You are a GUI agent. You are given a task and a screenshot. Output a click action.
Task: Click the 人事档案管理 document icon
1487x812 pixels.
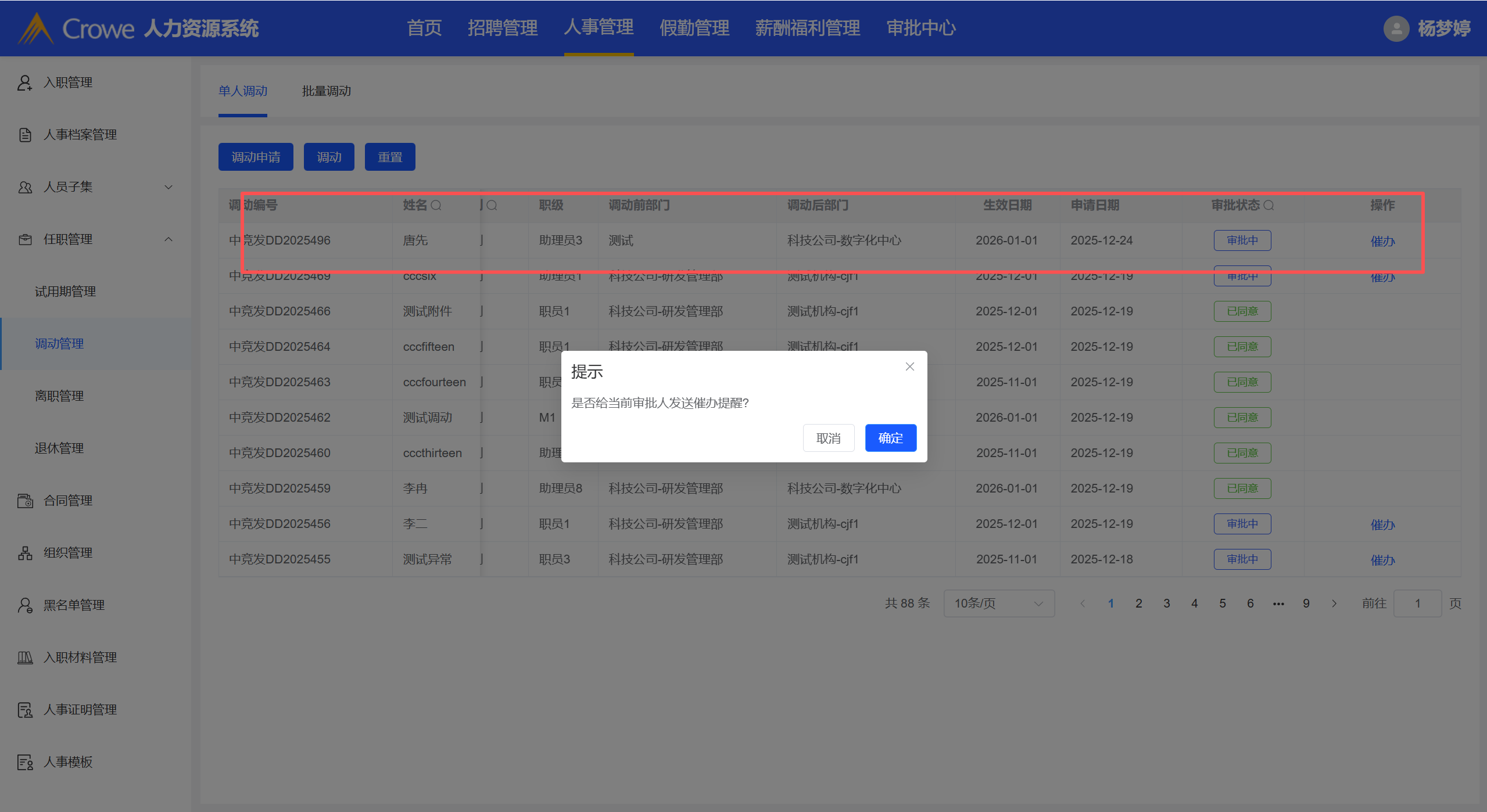point(25,135)
